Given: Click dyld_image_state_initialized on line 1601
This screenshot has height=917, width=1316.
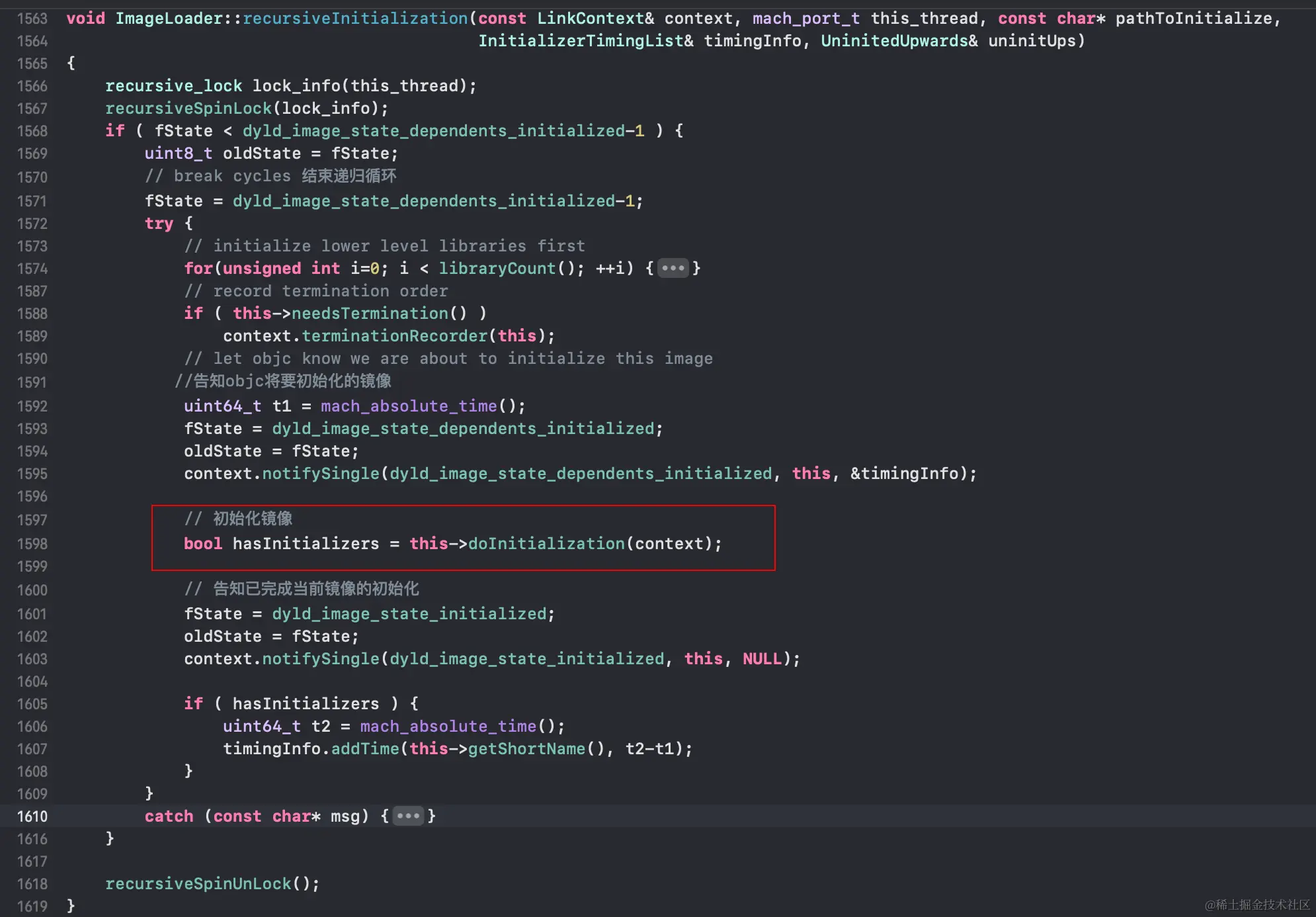Looking at the screenshot, I should click(409, 614).
